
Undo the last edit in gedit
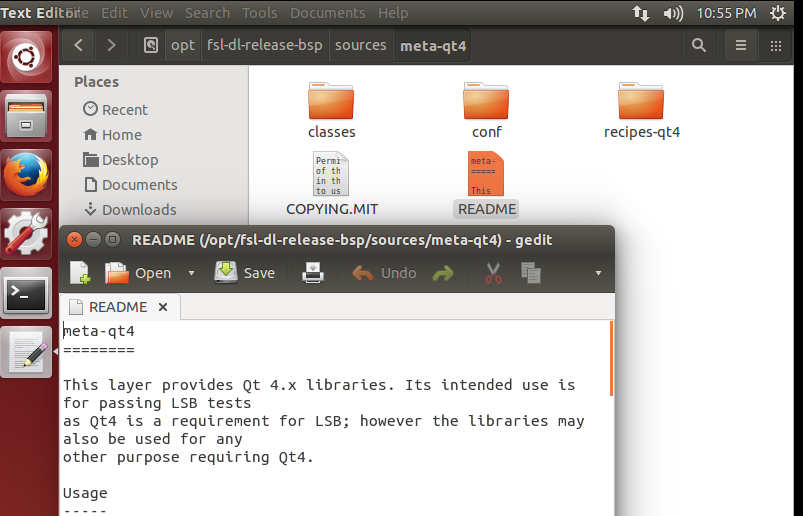(x=384, y=273)
